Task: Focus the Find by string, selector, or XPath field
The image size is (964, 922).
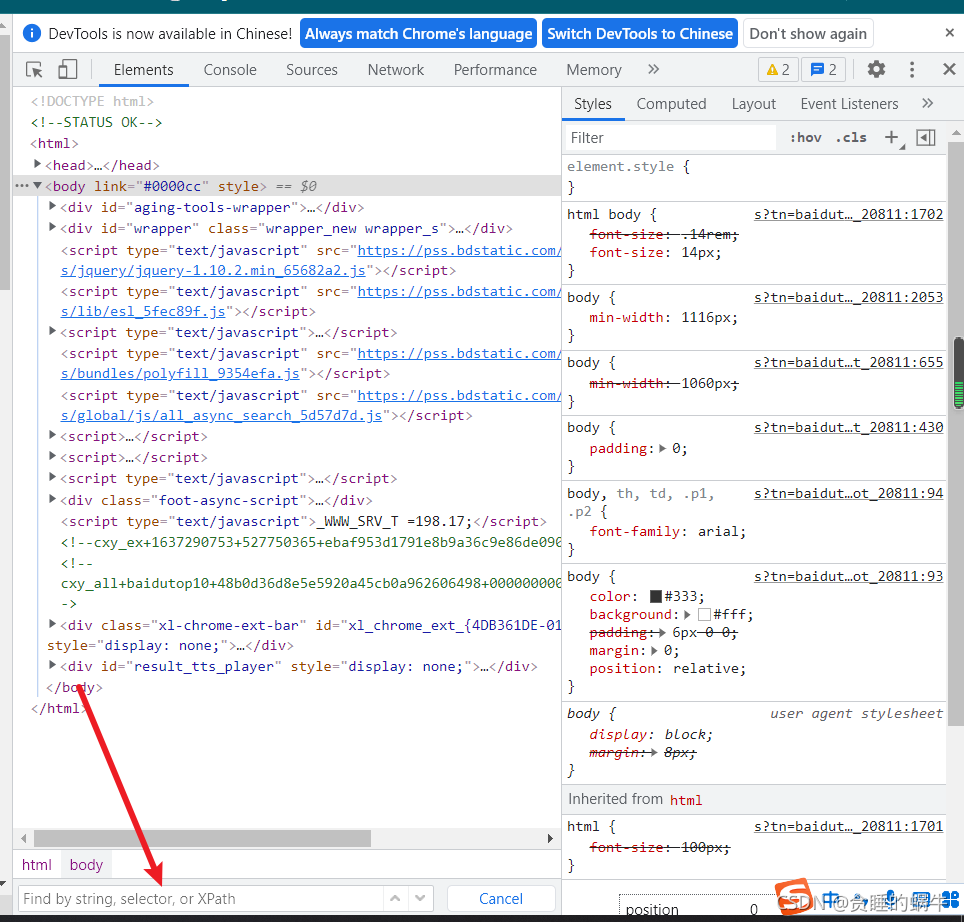Action: [x=200, y=898]
